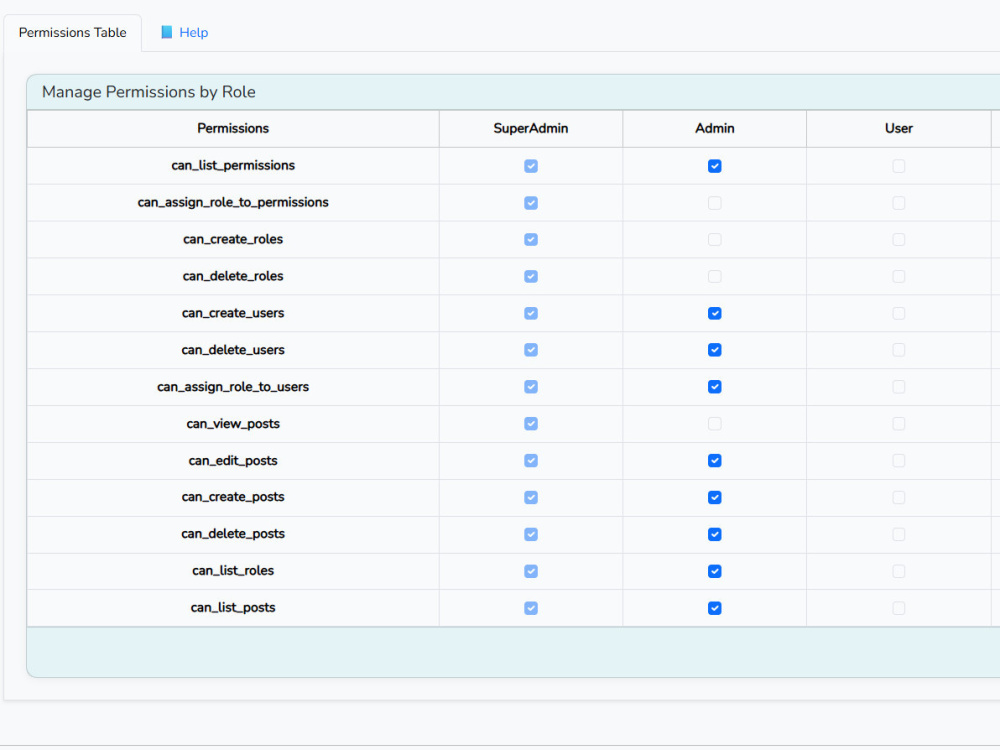This screenshot has width=1000, height=750.
Task: Uncheck Admin can_create_users checkbox
Action: point(714,314)
